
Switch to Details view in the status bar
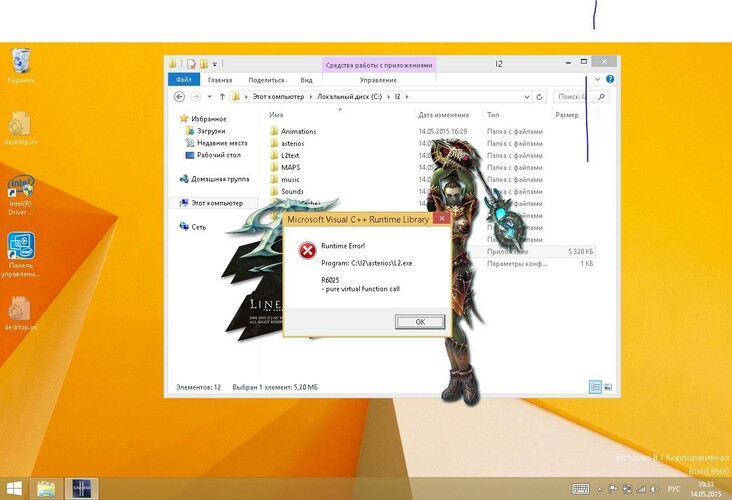[595, 387]
